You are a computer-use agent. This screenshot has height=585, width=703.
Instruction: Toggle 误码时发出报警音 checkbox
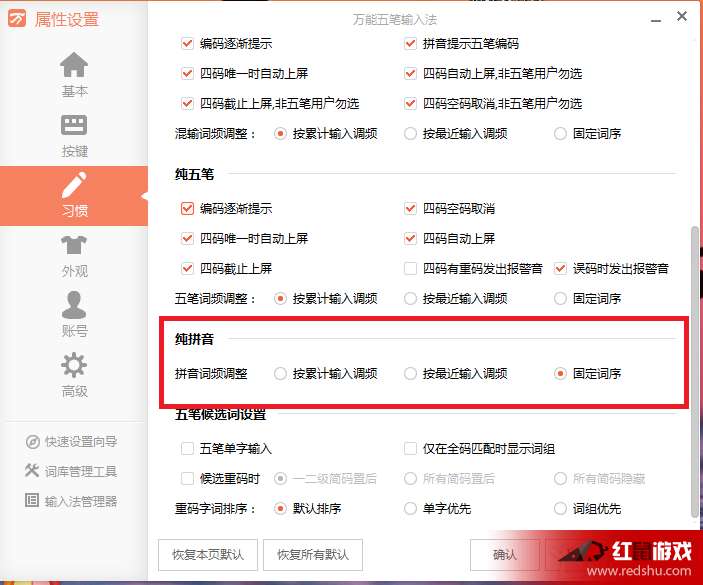point(560,269)
